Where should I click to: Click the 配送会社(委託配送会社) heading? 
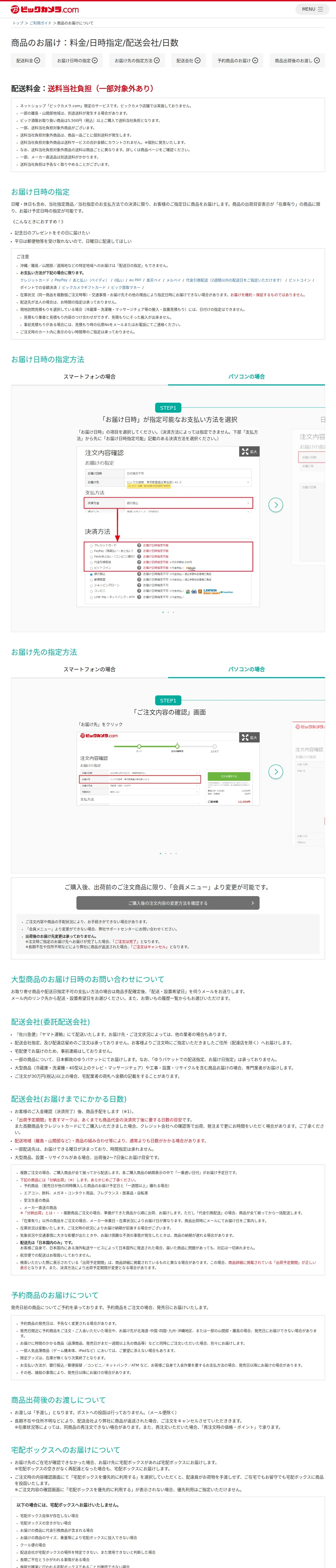[x=51, y=1022]
